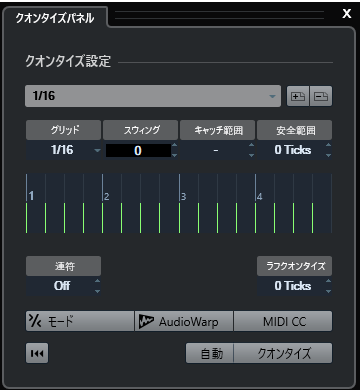Decrease the 安全範囲 Ticks with down arrow

point(328,155)
